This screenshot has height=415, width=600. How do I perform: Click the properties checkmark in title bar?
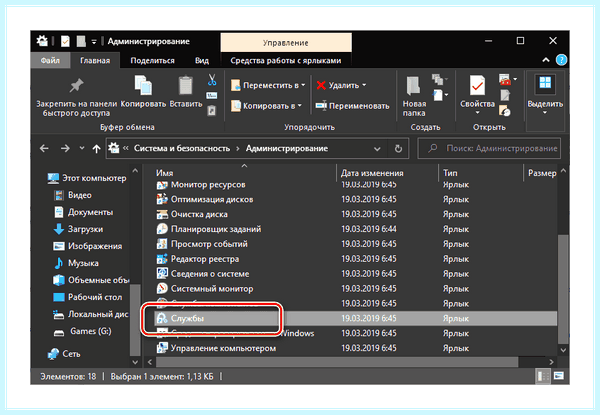click(65, 41)
